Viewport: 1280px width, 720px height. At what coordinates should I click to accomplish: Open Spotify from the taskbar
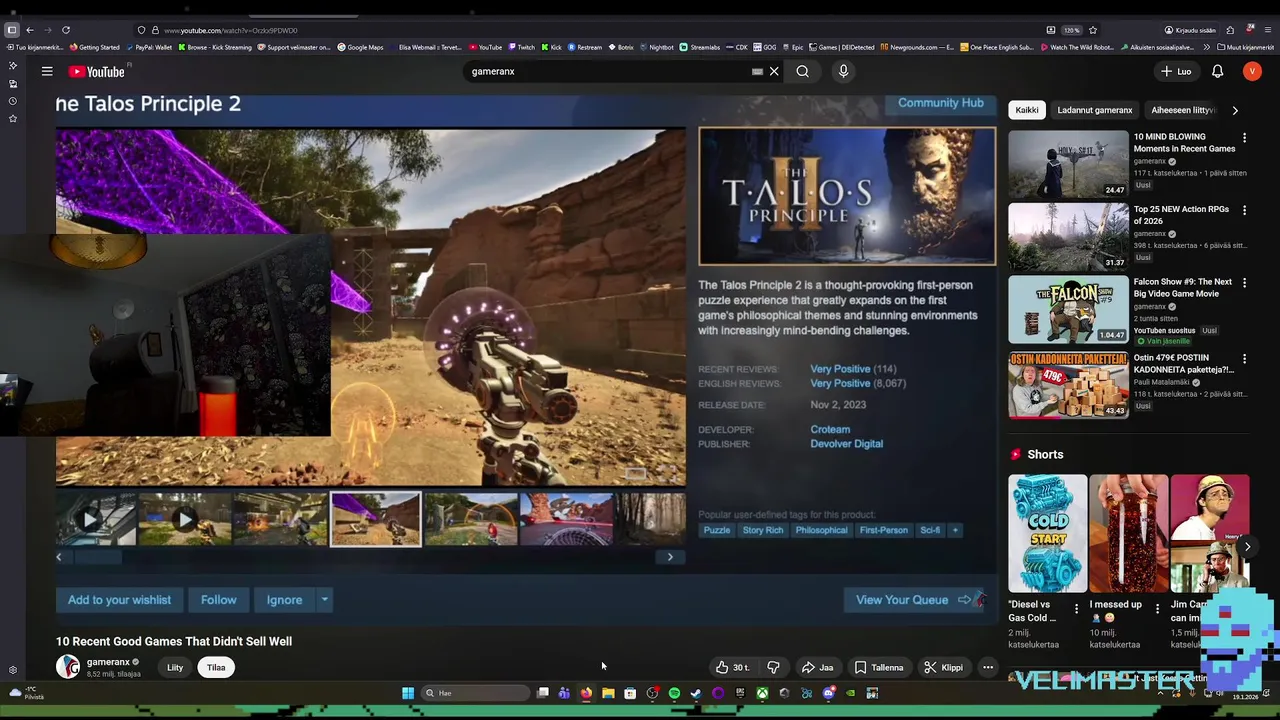point(674,693)
